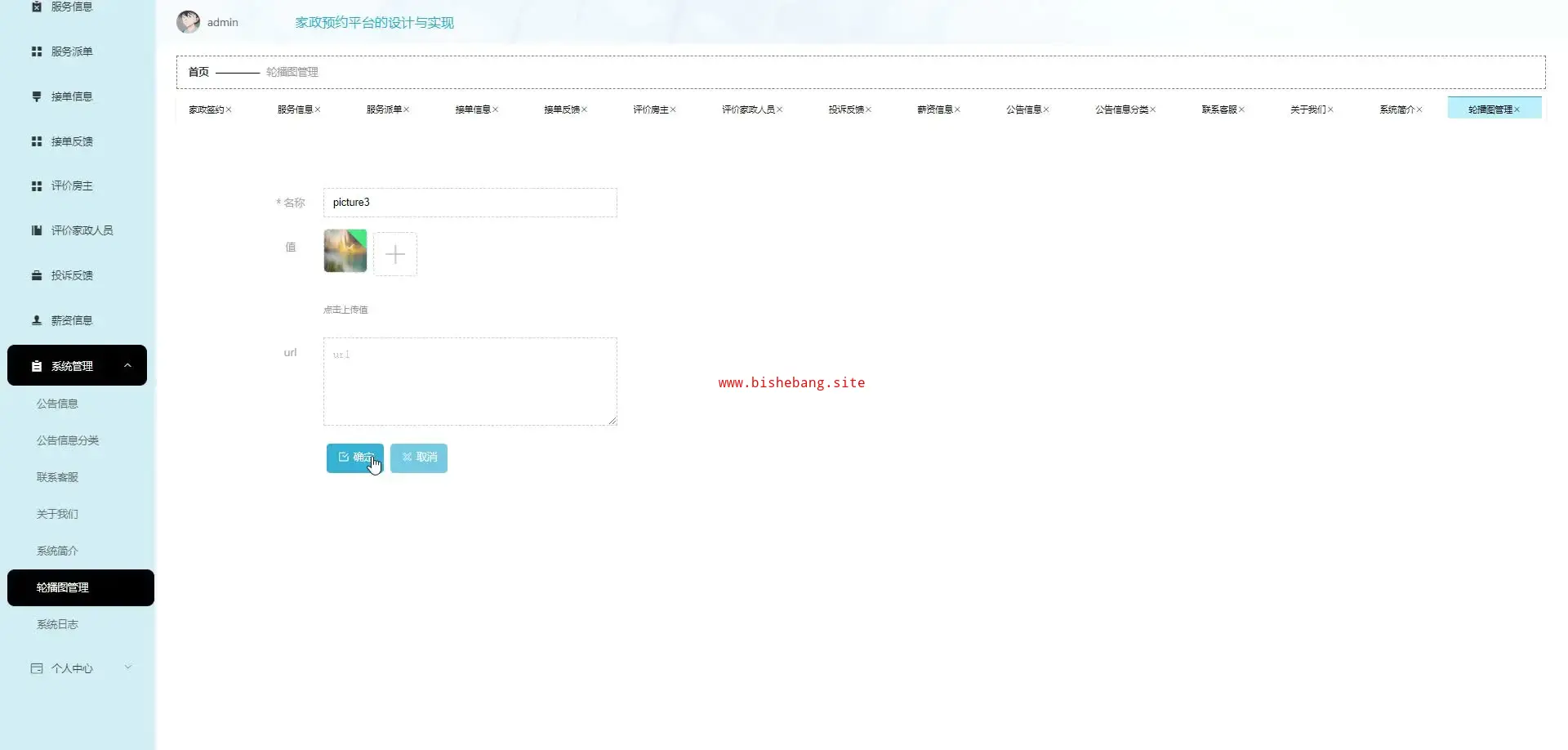Screen dimensions: 1568x750
Task: Close the 接单信息 tab
Action: click(x=496, y=109)
